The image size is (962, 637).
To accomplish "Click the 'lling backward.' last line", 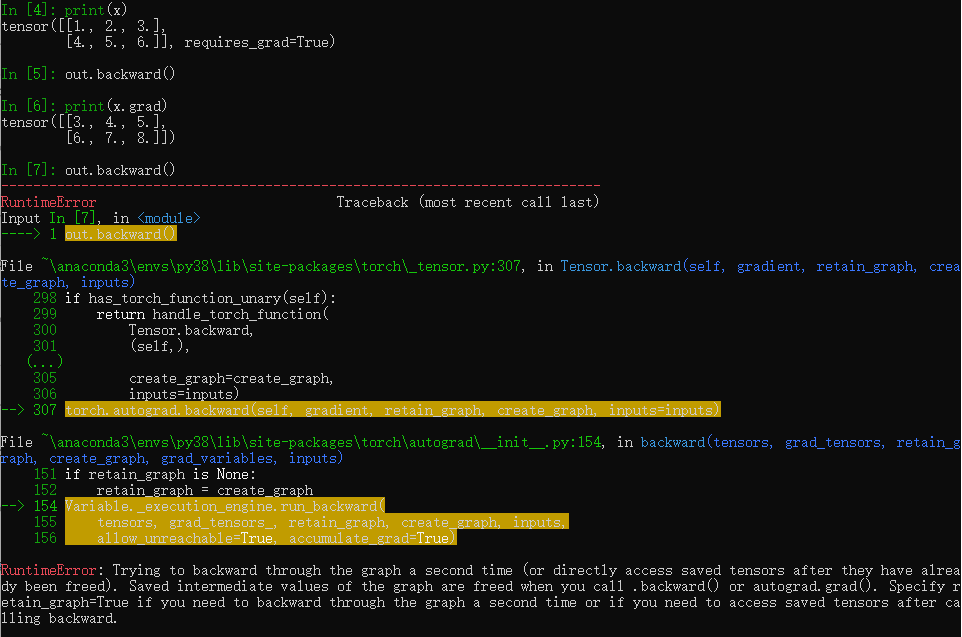I will (x=59, y=618).
